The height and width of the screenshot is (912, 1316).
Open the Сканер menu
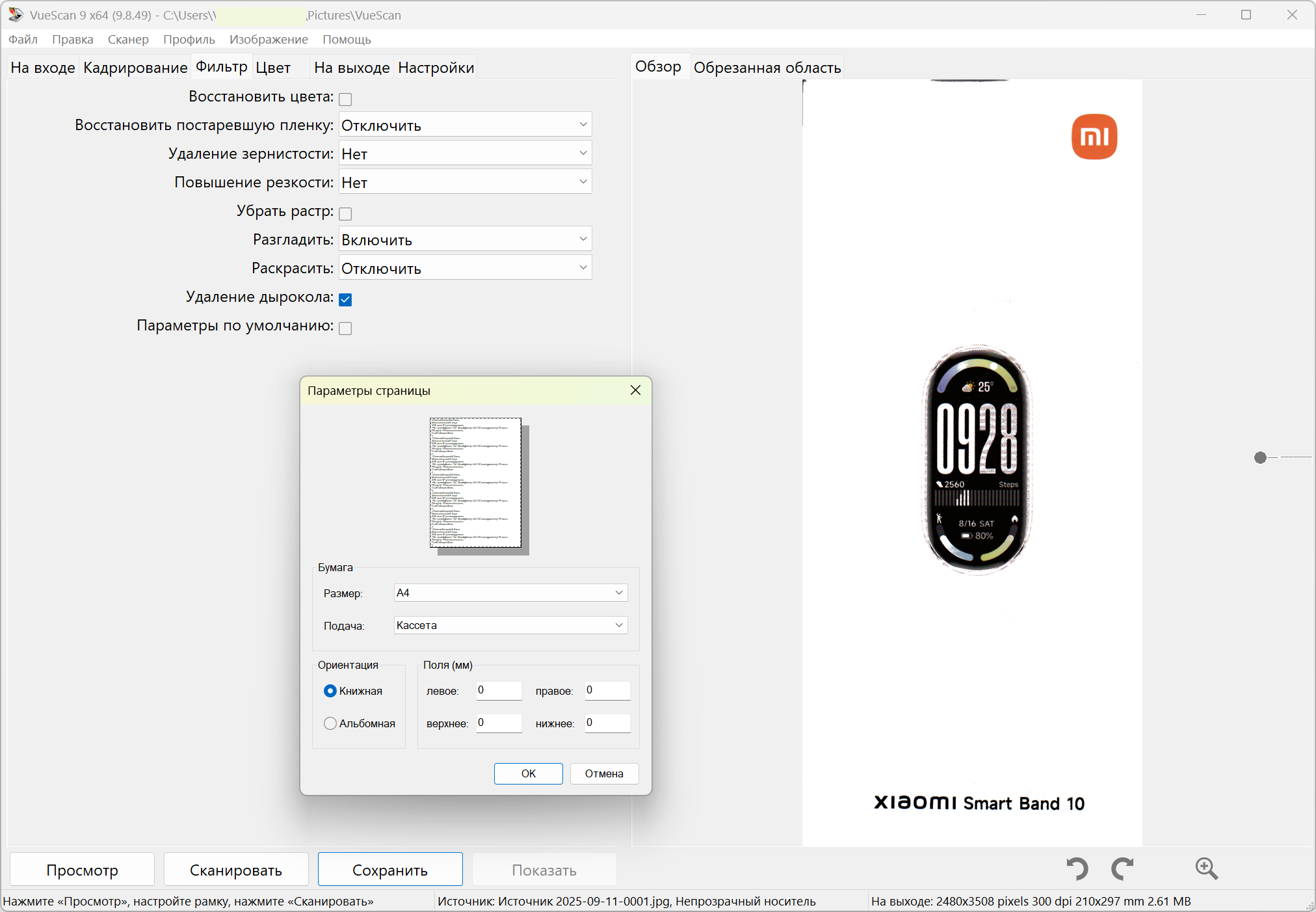coord(128,39)
